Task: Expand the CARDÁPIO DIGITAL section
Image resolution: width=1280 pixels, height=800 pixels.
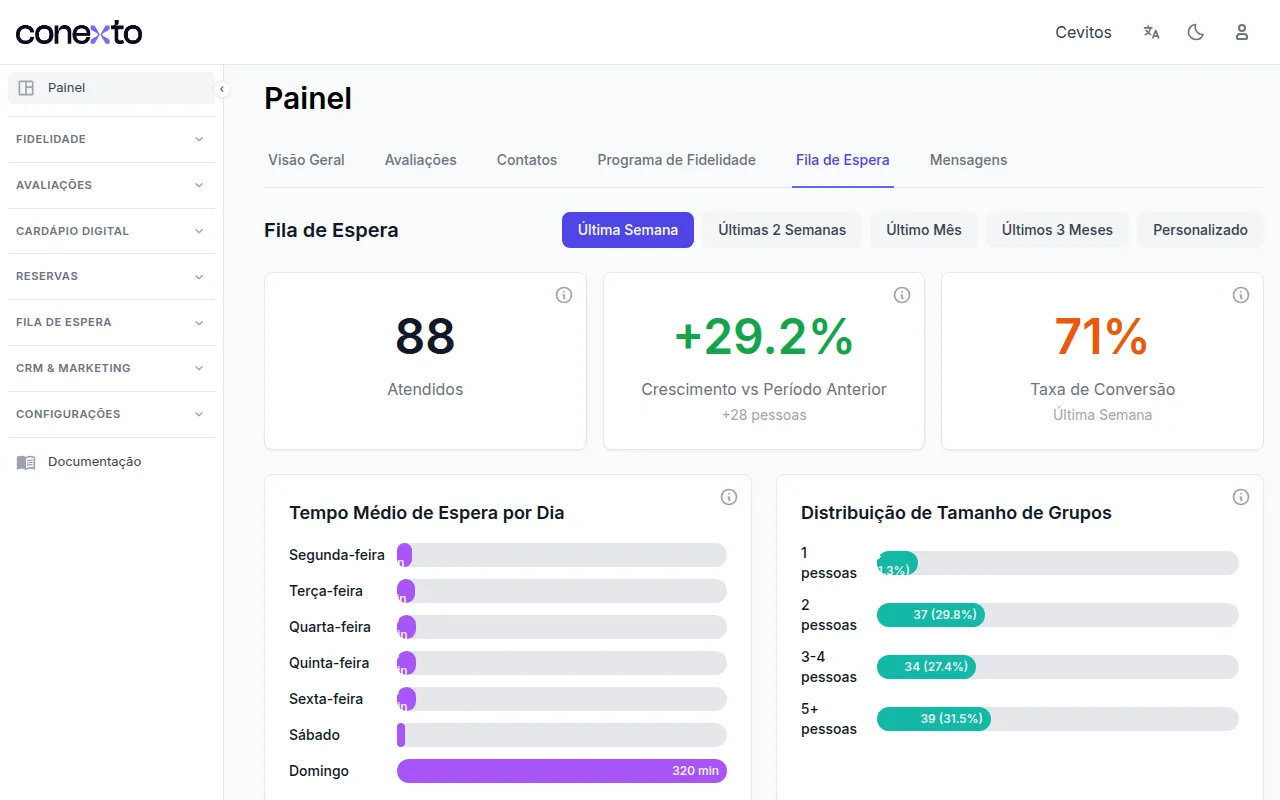Action: tap(111, 231)
